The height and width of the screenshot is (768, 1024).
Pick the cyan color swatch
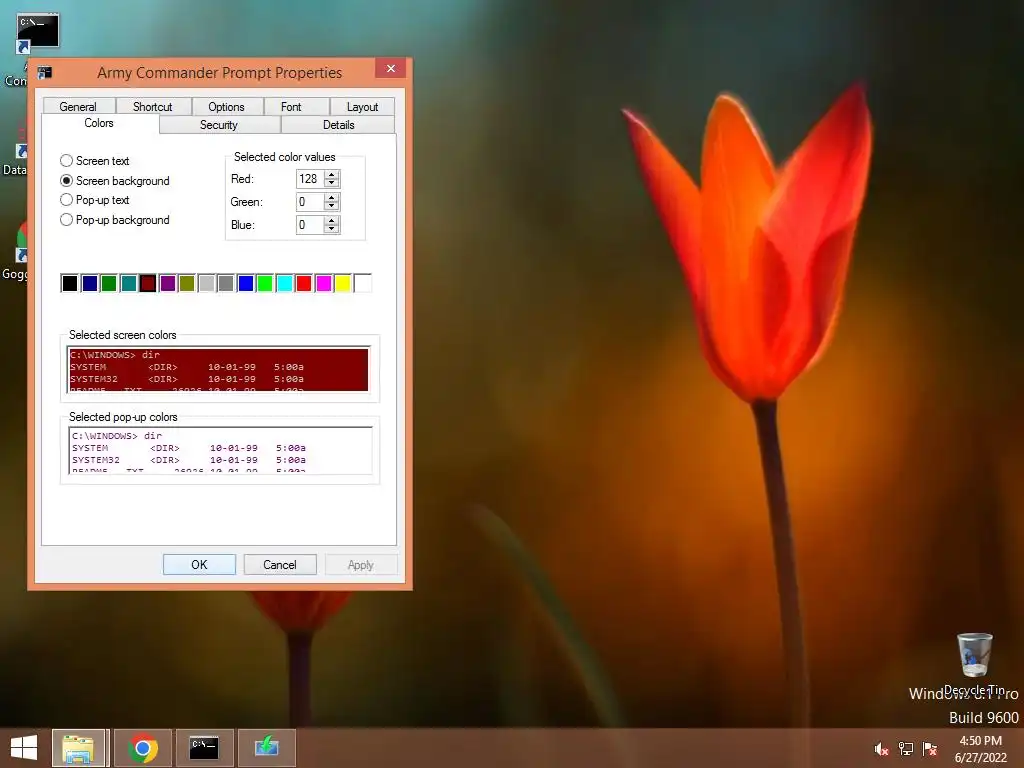pos(285,283)
